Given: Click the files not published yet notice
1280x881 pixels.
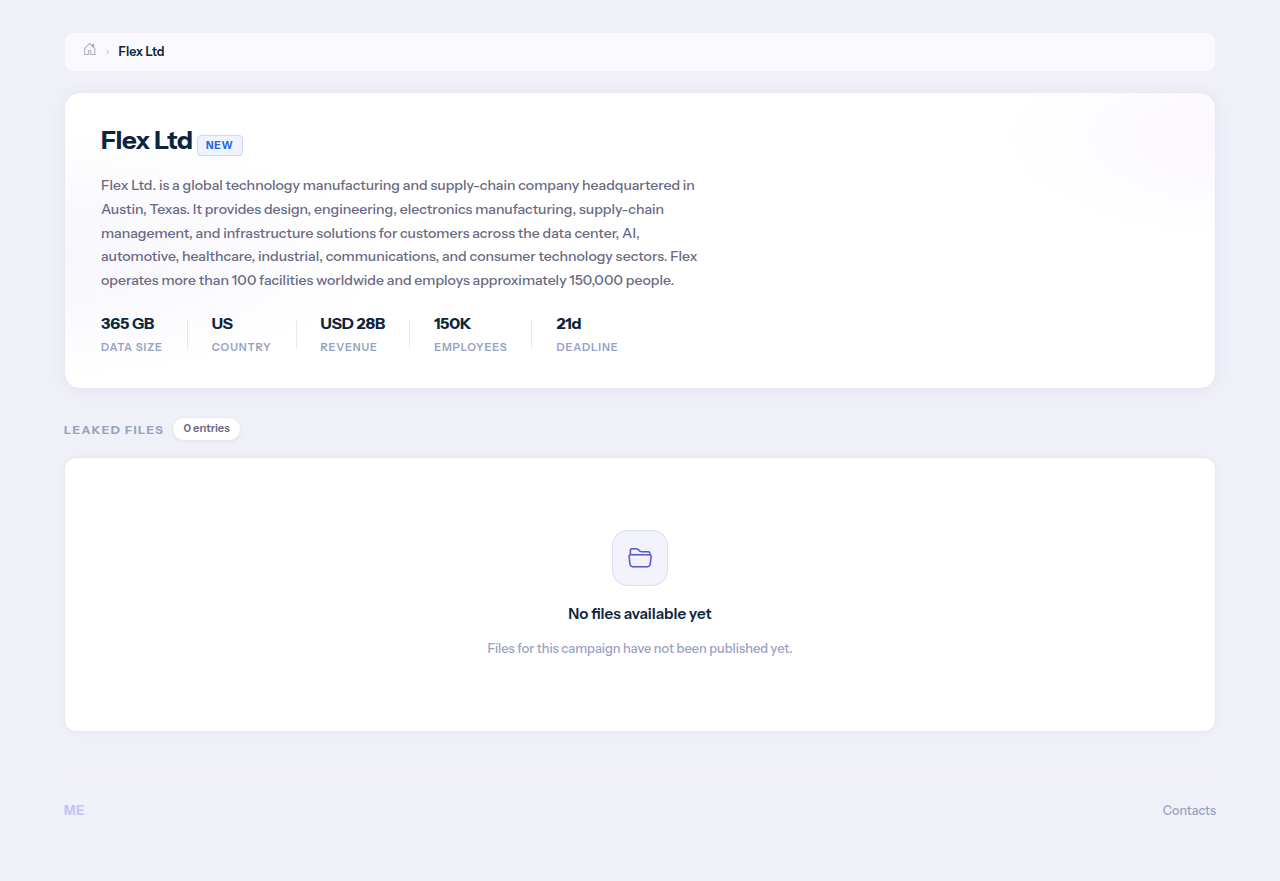Looking at the screenshot, I should pos(640,648).
